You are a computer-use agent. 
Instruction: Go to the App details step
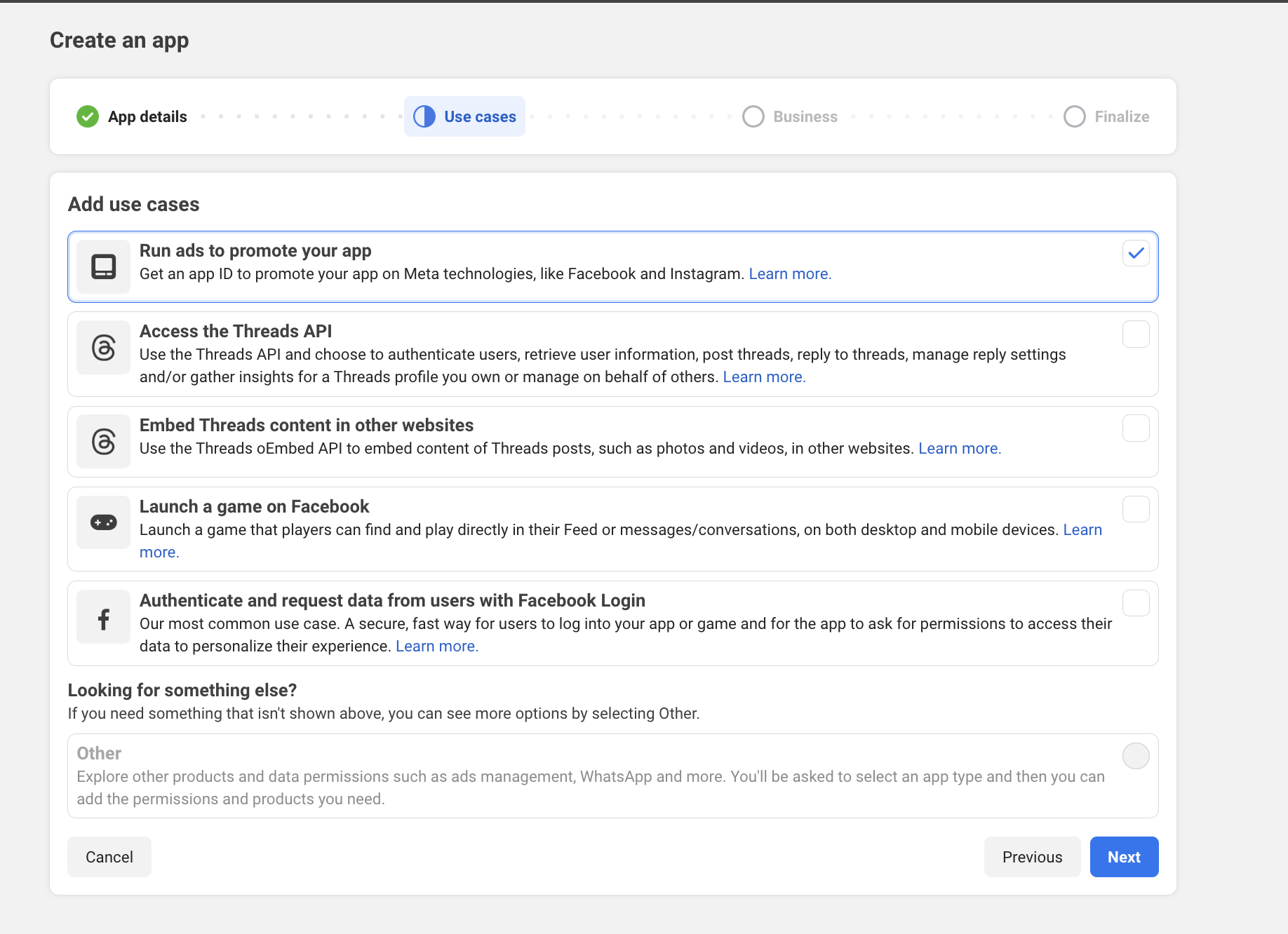click(x=132, y=116)
